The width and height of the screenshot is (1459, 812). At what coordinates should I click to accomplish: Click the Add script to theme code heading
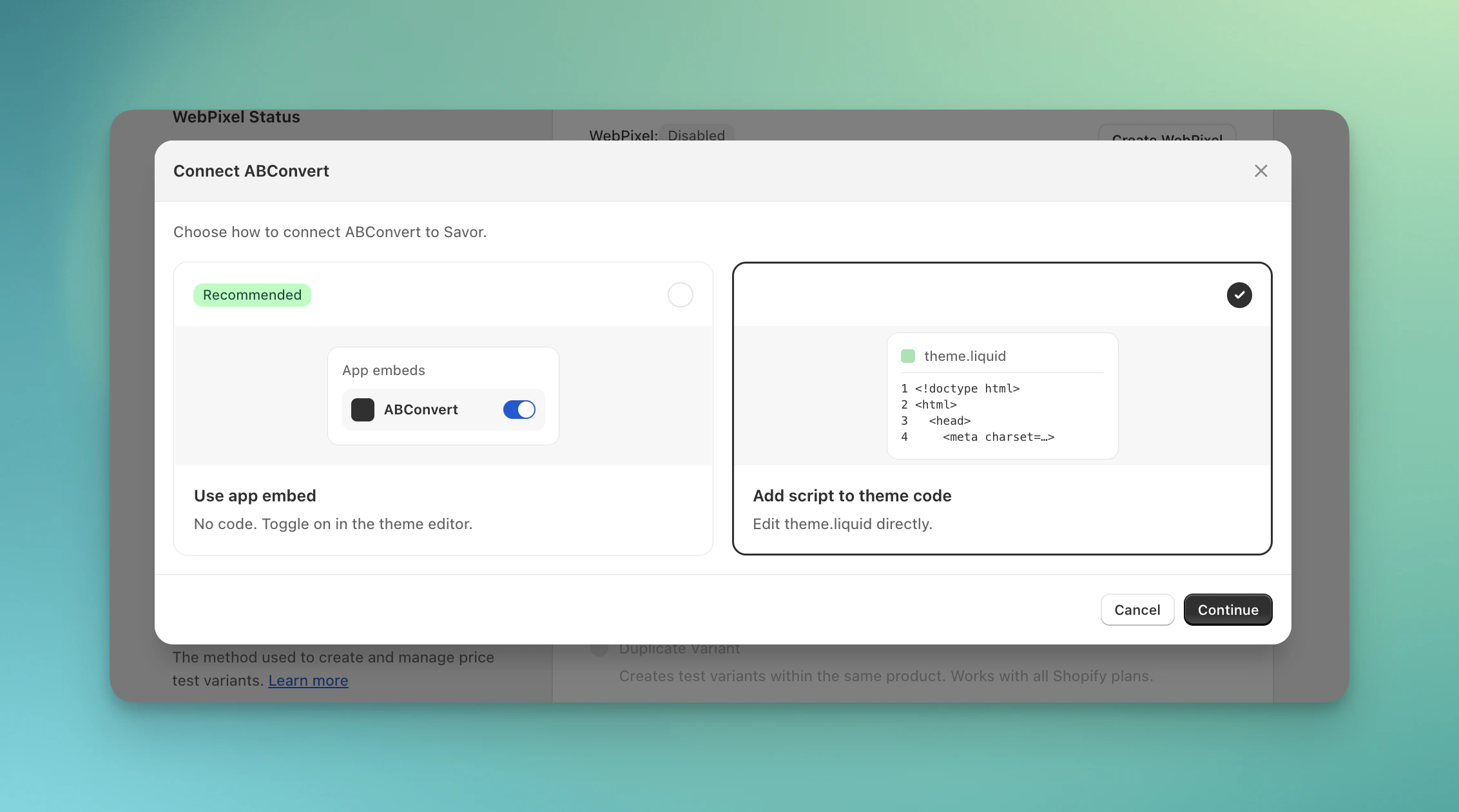click(852, 496)
